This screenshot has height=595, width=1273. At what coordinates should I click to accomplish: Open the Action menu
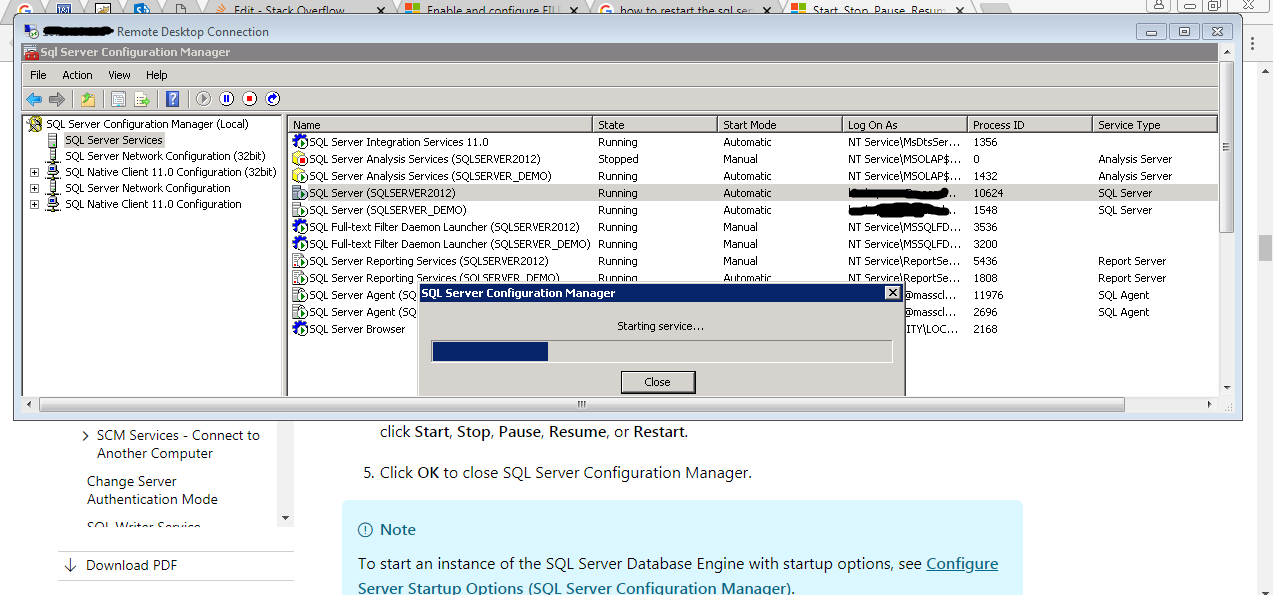coord(77,75)
